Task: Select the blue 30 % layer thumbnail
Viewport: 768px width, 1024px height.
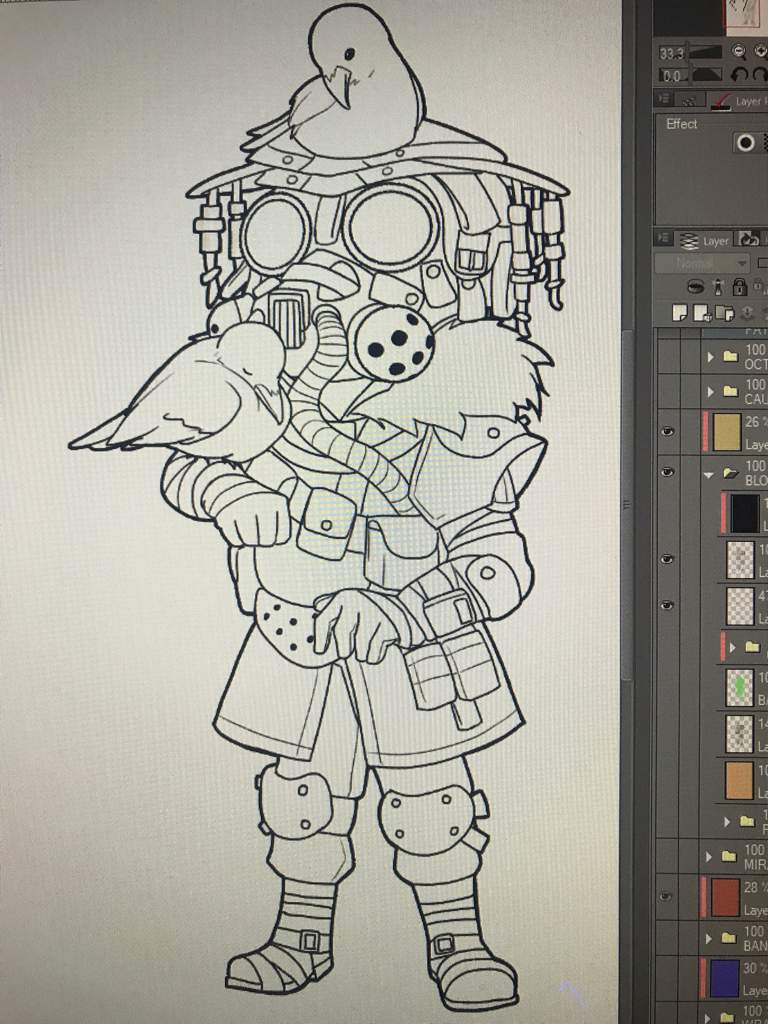Action: 725,978
